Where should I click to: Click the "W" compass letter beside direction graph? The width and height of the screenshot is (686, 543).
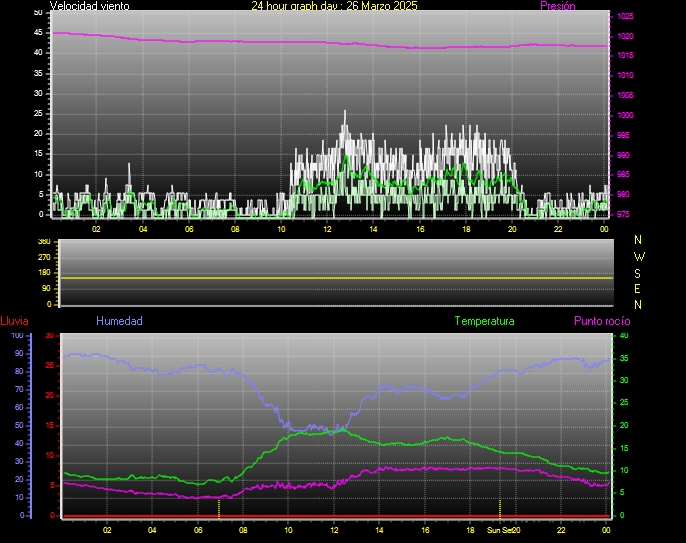click(639, 256)
